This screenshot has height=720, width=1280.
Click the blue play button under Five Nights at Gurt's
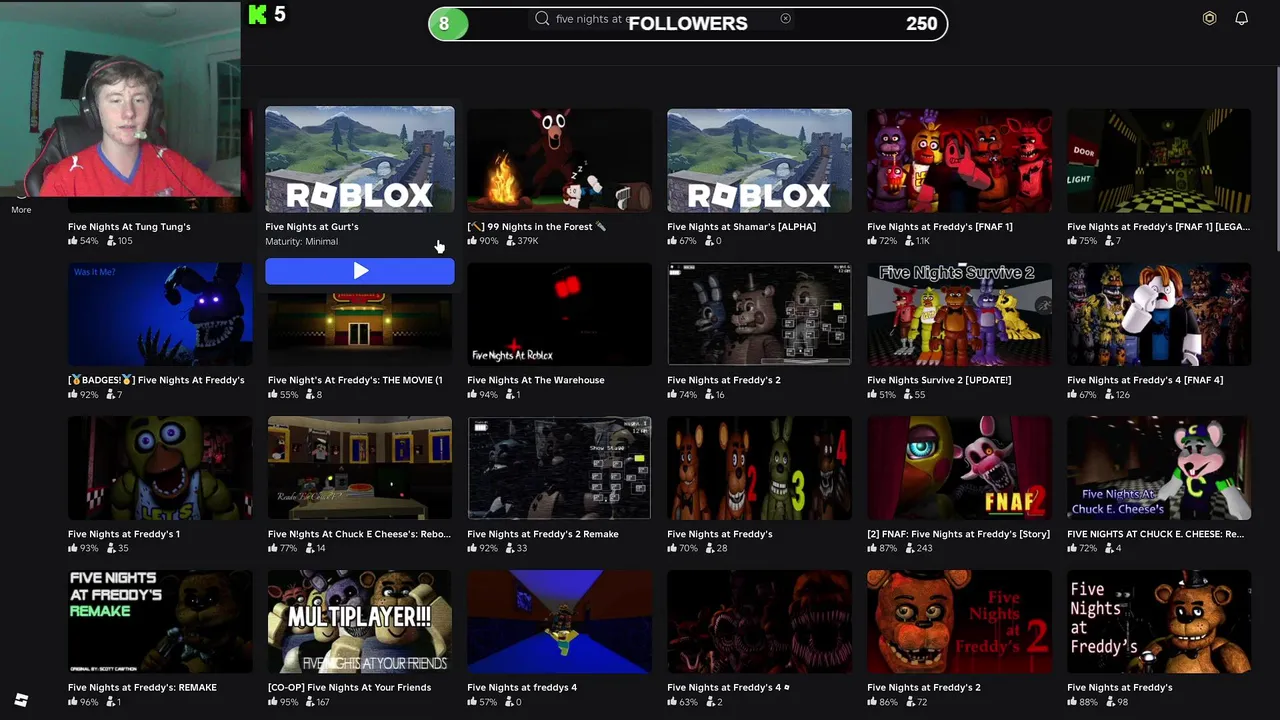click(x=360, y=271)
